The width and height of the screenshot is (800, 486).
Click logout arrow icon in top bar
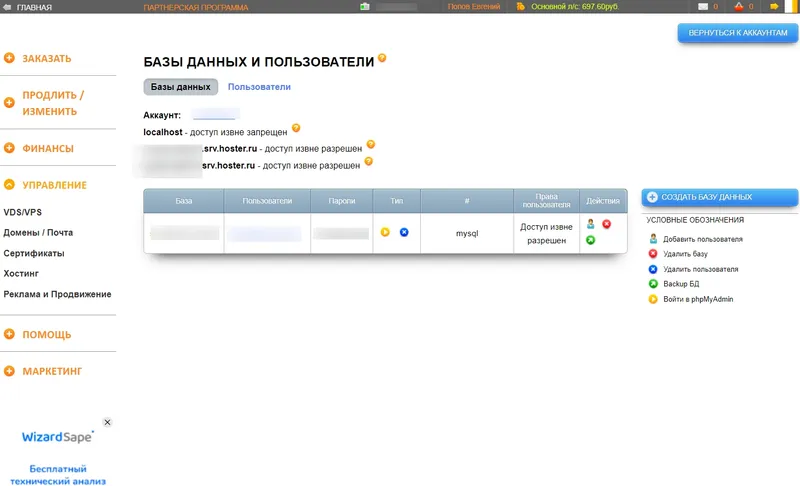pos(774,7)
